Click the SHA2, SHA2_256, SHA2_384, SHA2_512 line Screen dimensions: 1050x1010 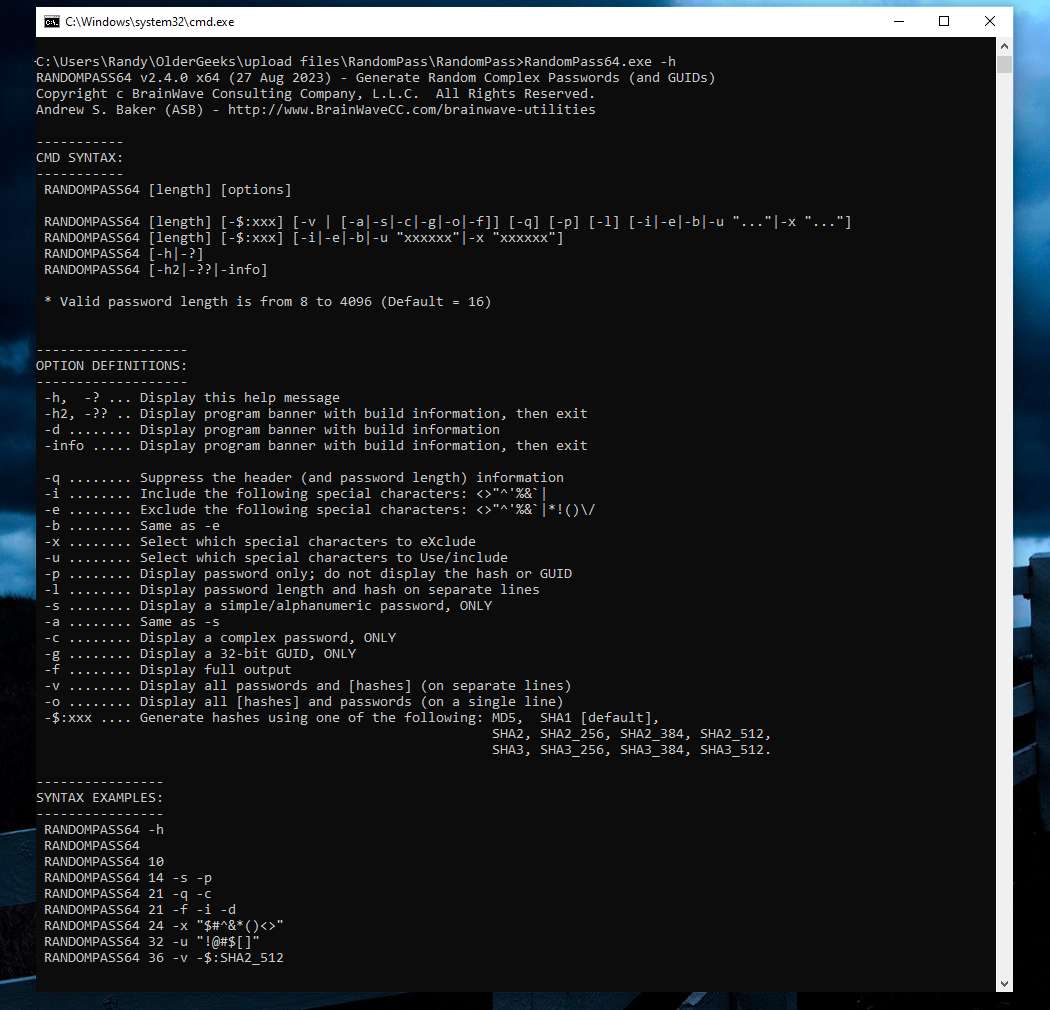[631, 734]
